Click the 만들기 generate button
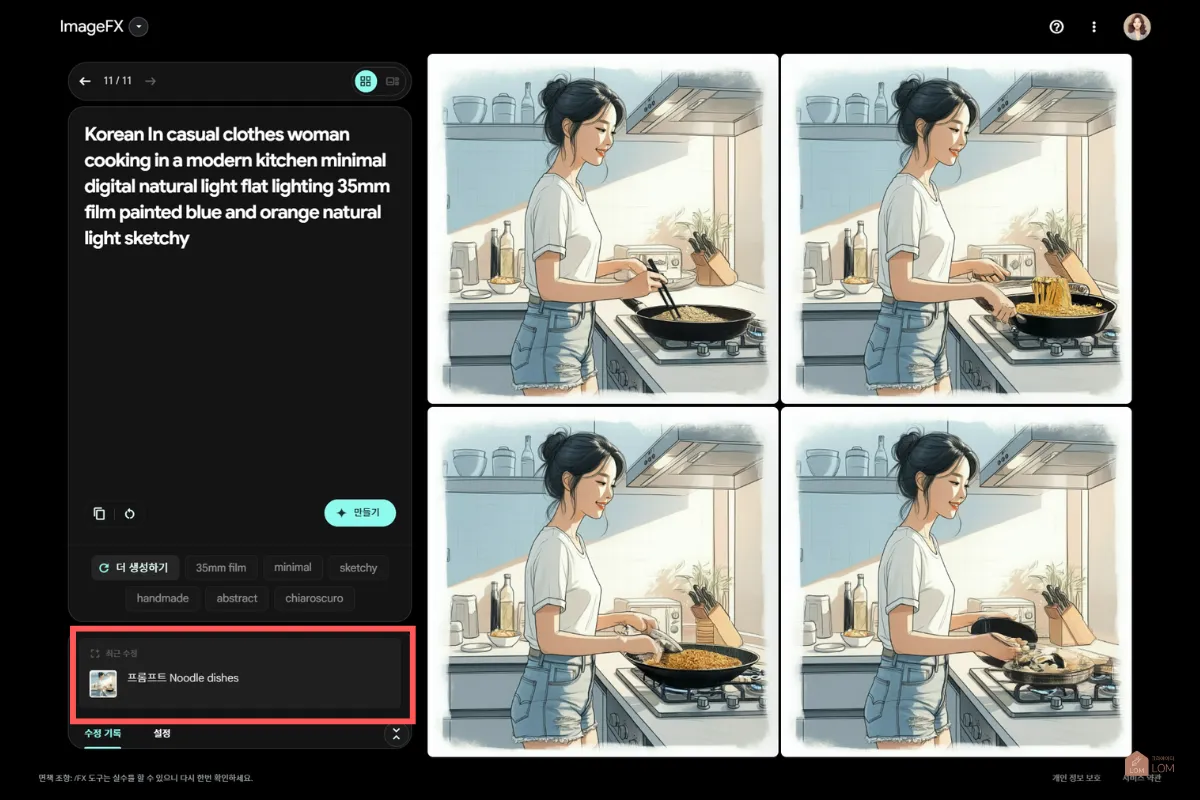 point(360,513)
